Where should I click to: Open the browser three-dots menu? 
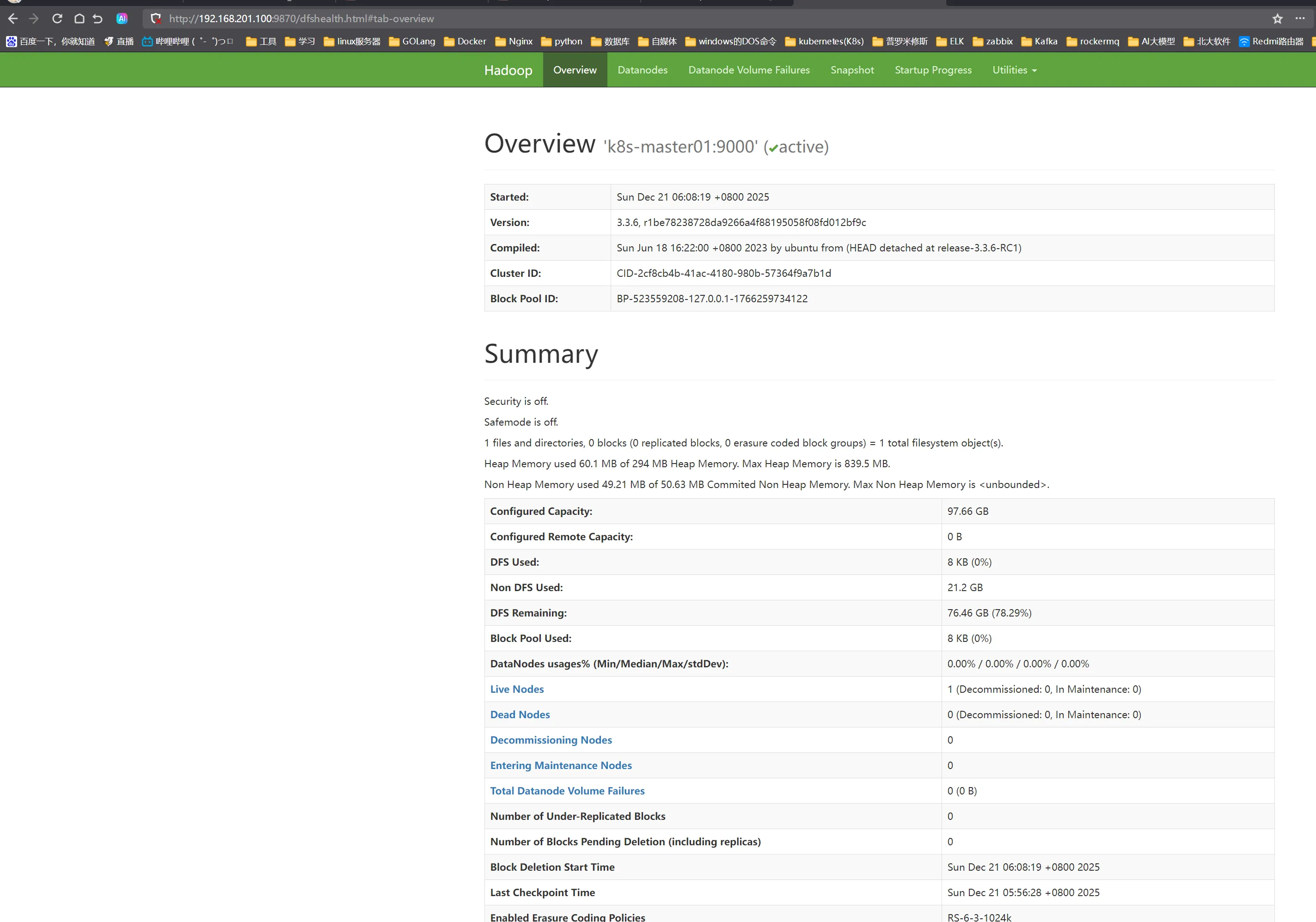coord(1299,18)
